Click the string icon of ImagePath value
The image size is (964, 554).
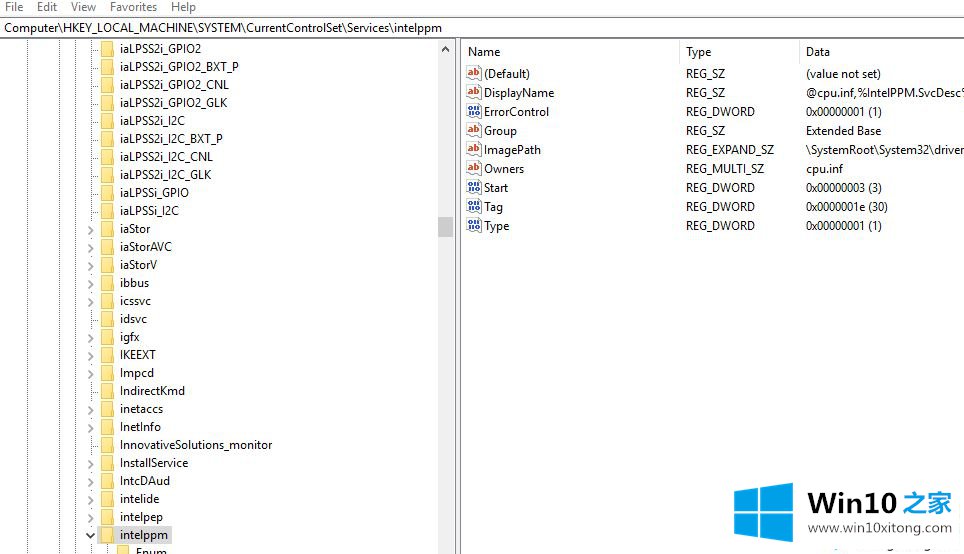473,149
